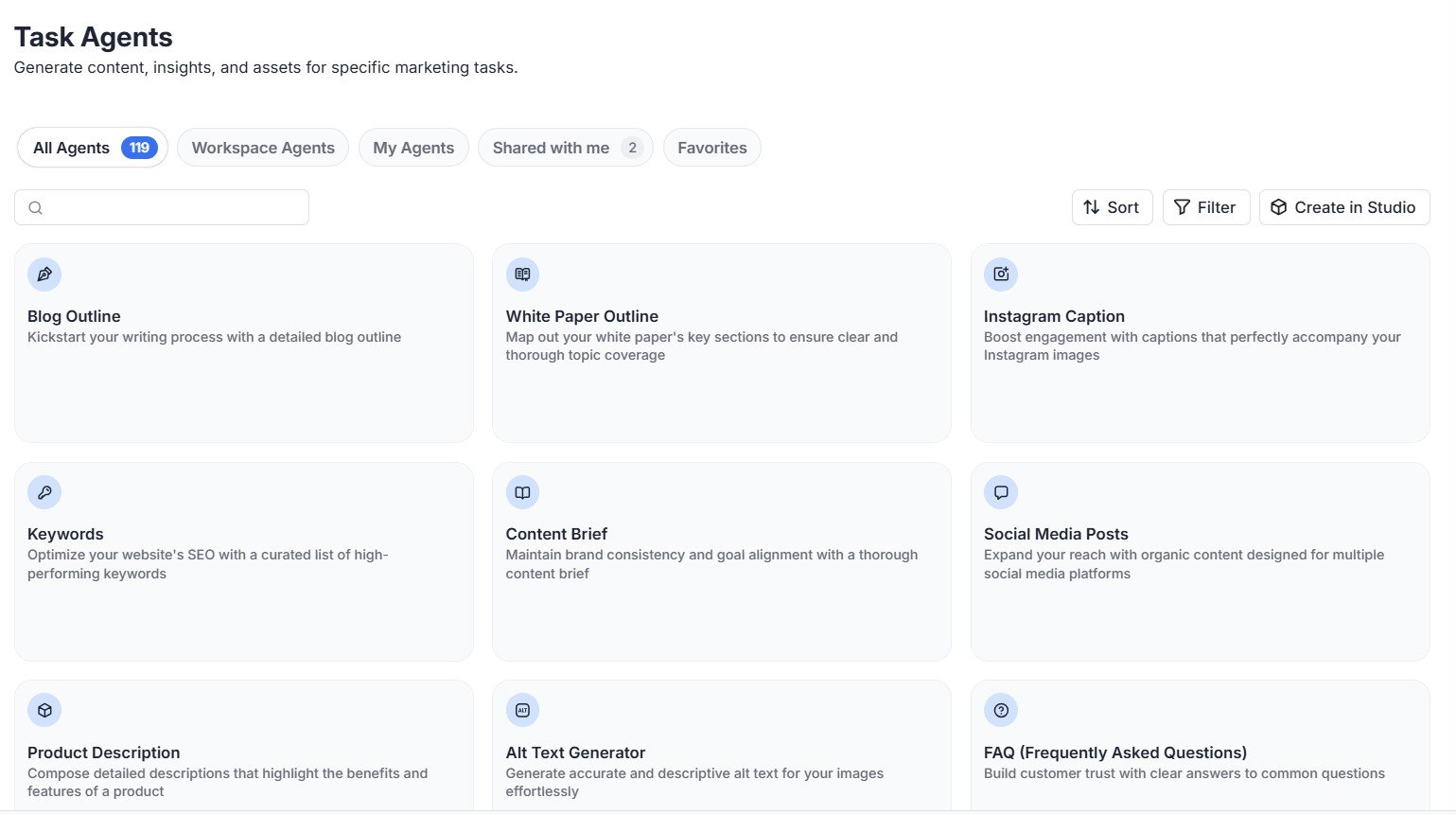Image resolution: width=1456 pixels, height=815 pixels.
Task: Open the Blog Outline agent title
Action: click(x=74, y=316)
